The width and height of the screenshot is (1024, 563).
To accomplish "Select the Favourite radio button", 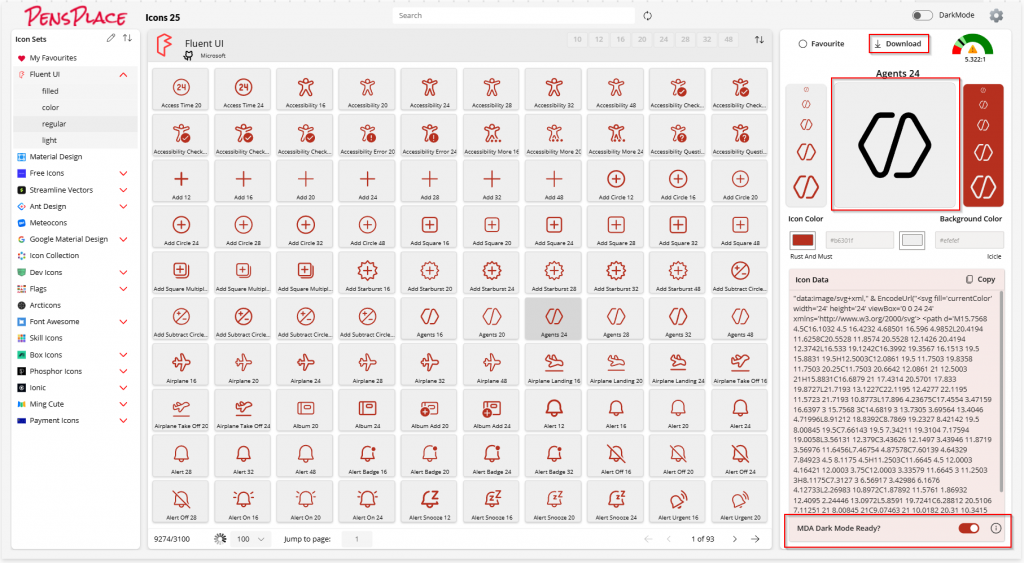I will pos(803,44).
